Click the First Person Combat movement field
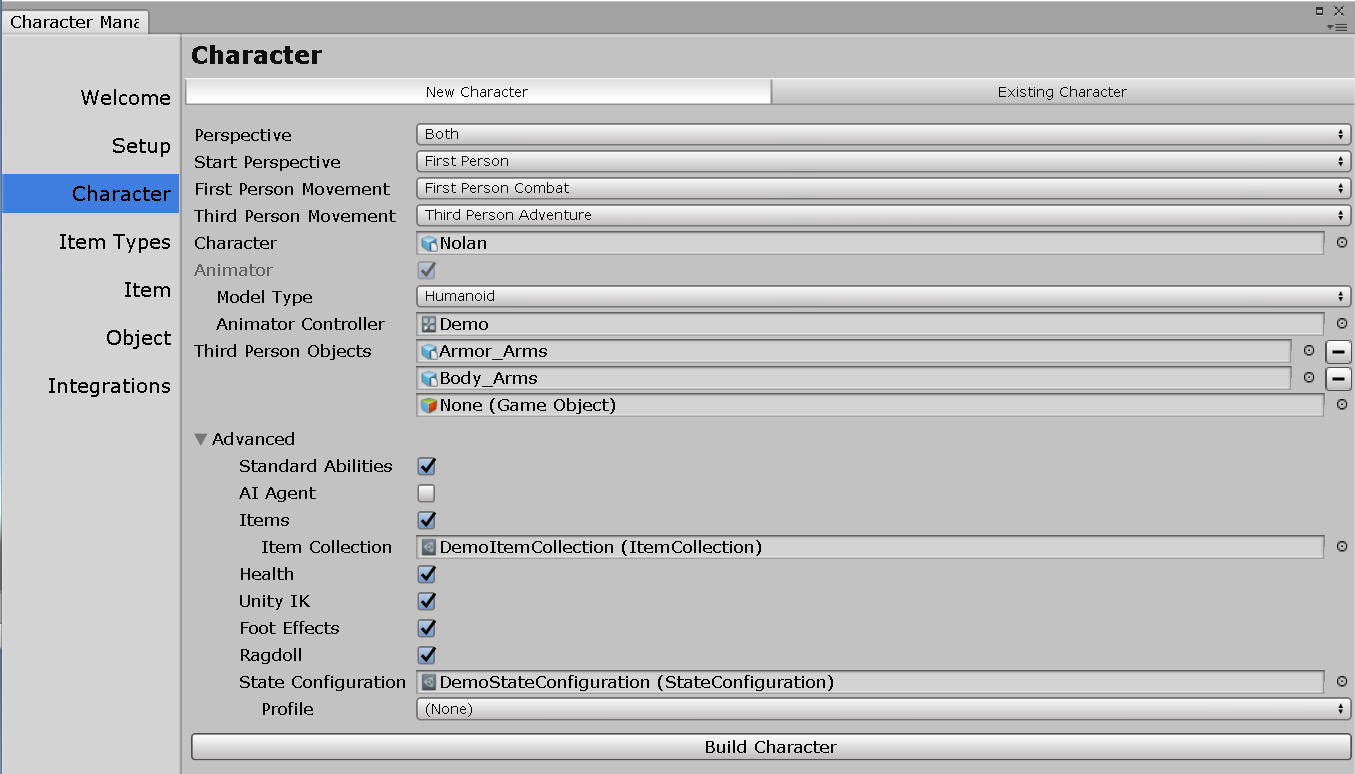1355x774 pixels. tap(884, 187)
